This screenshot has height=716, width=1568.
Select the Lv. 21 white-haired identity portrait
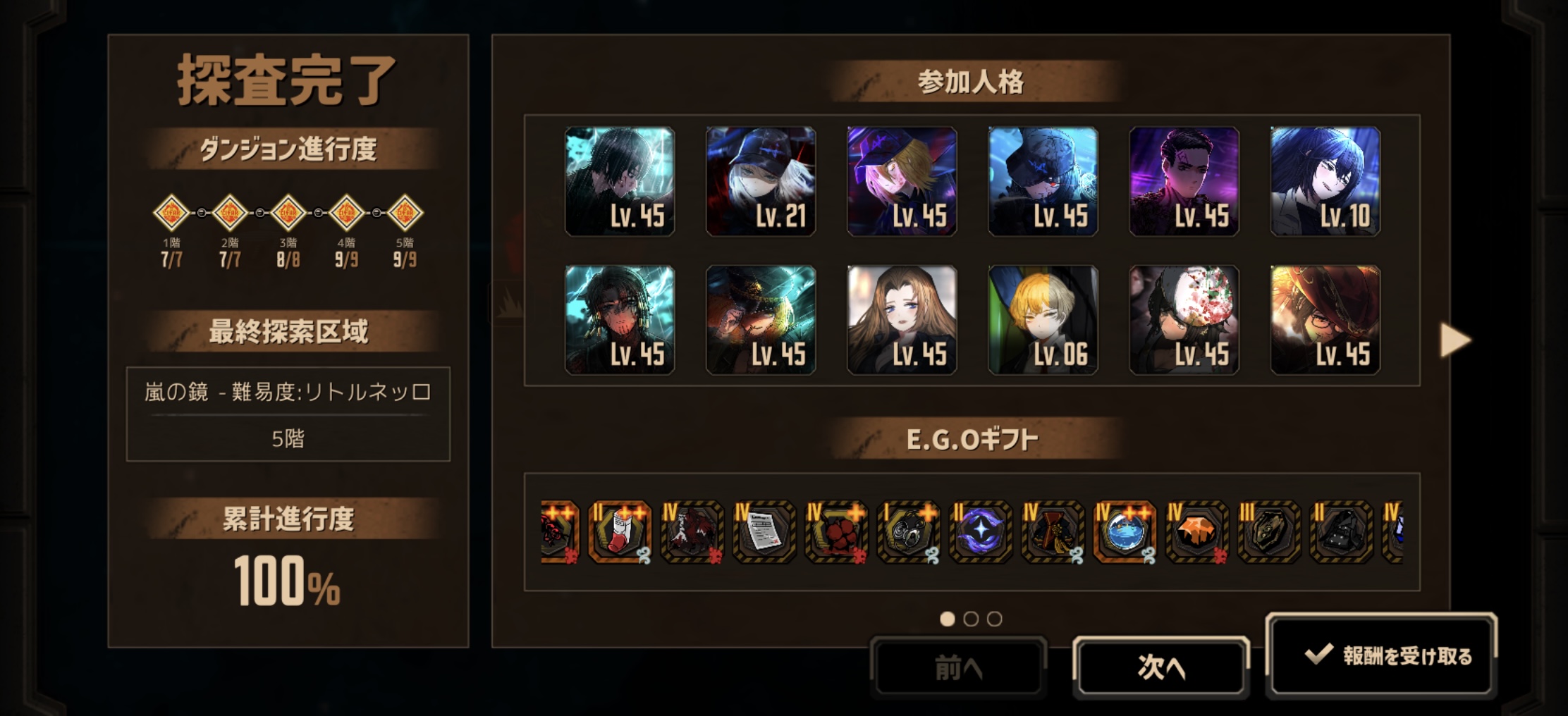pyautogui.click(x=761, y=181)
